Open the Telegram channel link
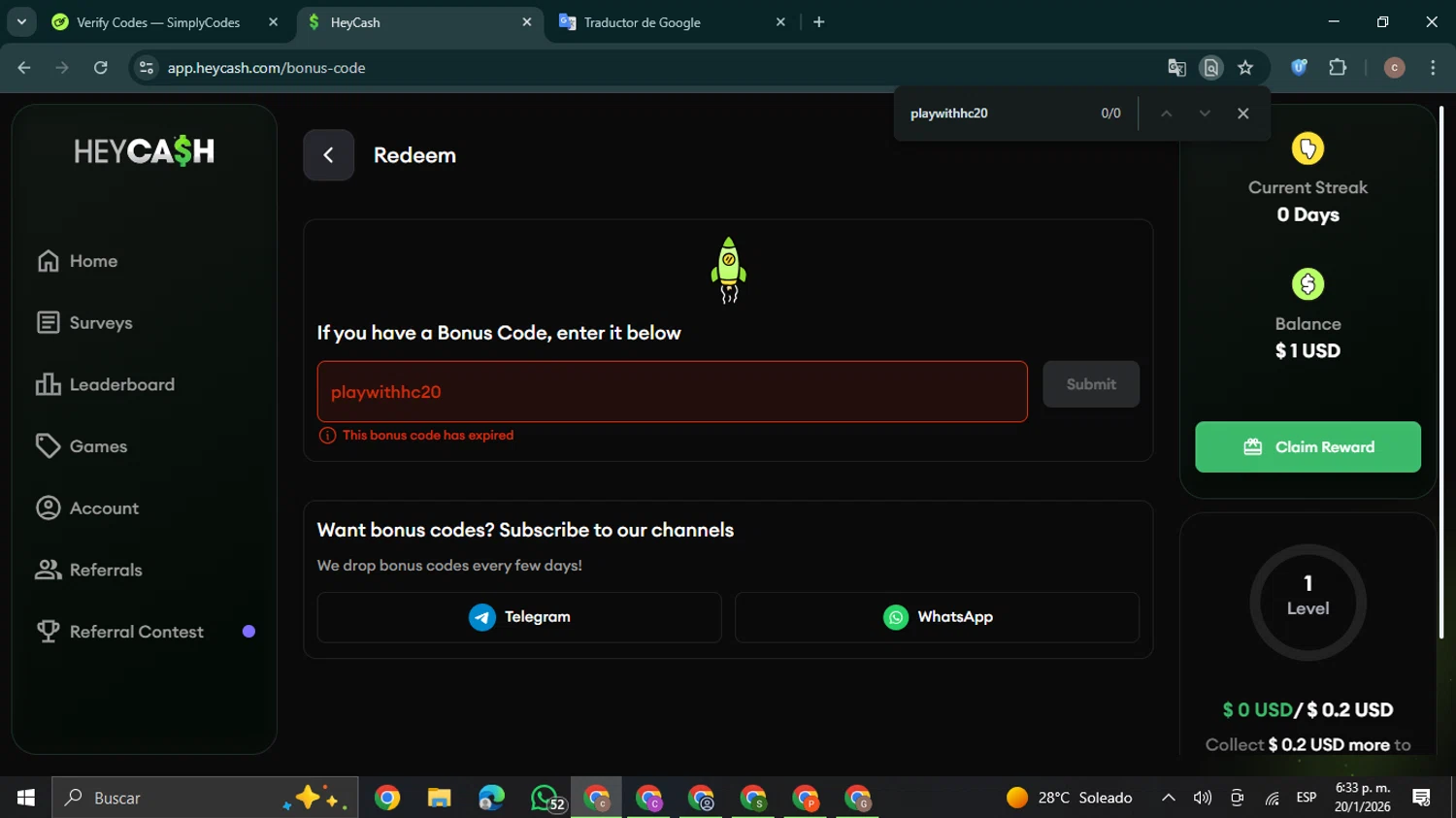The width and height of the screenshot is (1456, 818). point(519,617)
